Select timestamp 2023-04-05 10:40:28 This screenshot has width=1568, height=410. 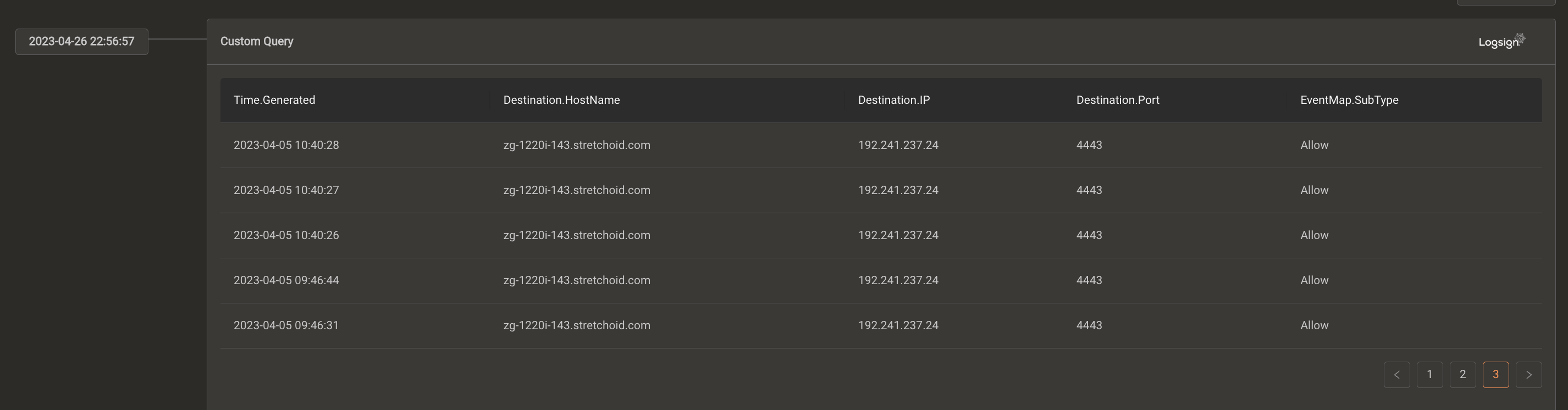pyautogui.click(x=286, y=145)
